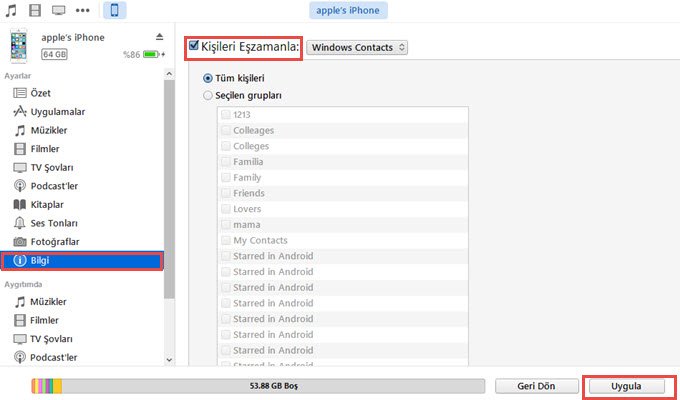Check the My Contacts group checkbox

click(226, 240)
